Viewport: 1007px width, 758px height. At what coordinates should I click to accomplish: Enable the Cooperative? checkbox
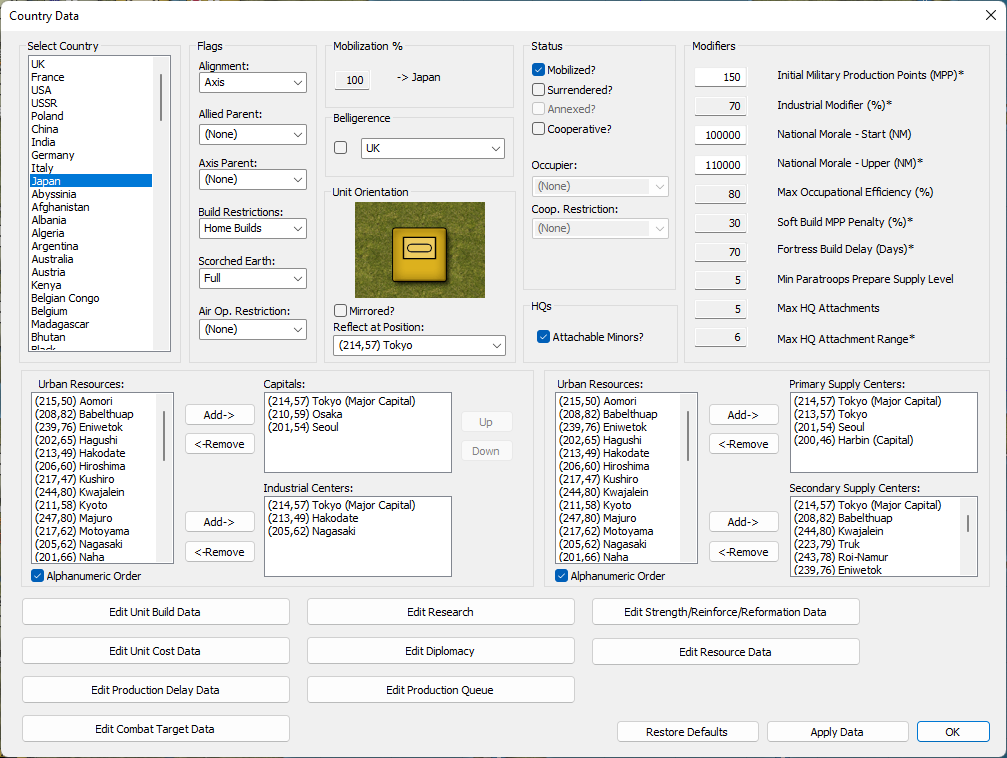pos(538,129)
